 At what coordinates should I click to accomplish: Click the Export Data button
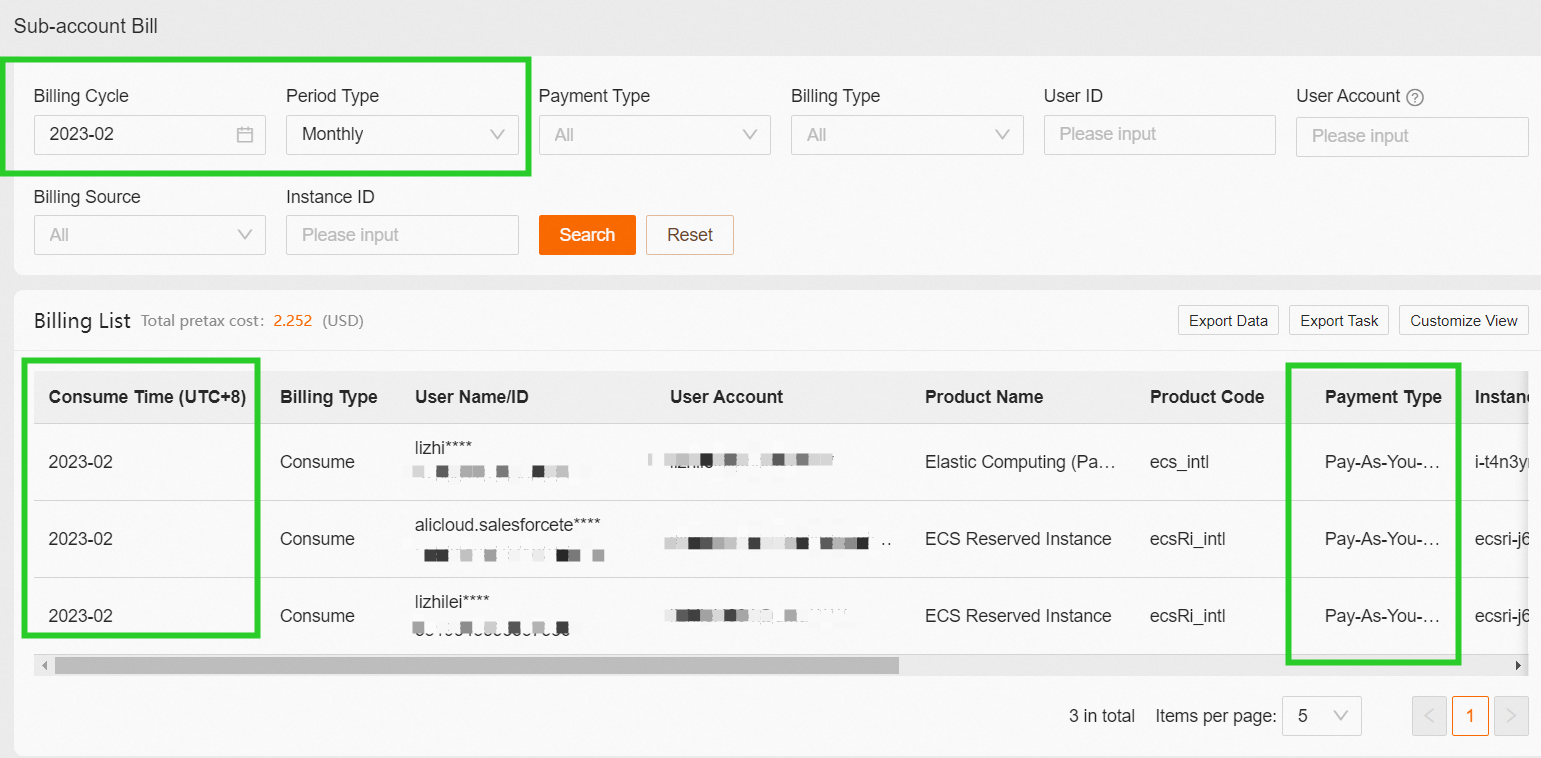(1228, 321)
